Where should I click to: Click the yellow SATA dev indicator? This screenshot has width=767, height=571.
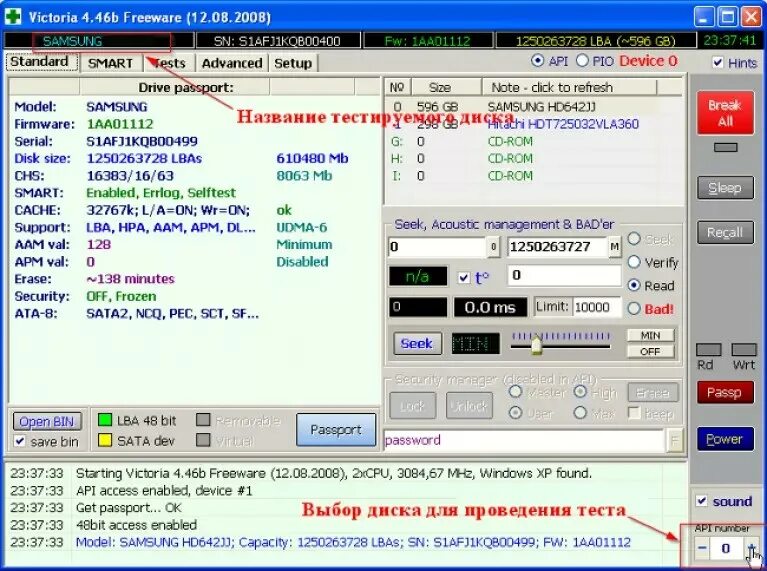105,440
